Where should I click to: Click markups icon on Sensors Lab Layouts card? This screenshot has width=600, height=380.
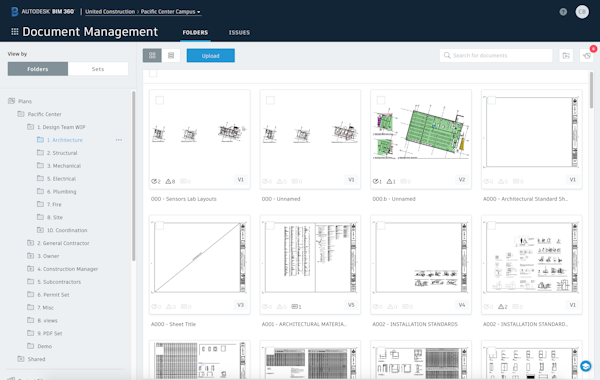point(154,181)
